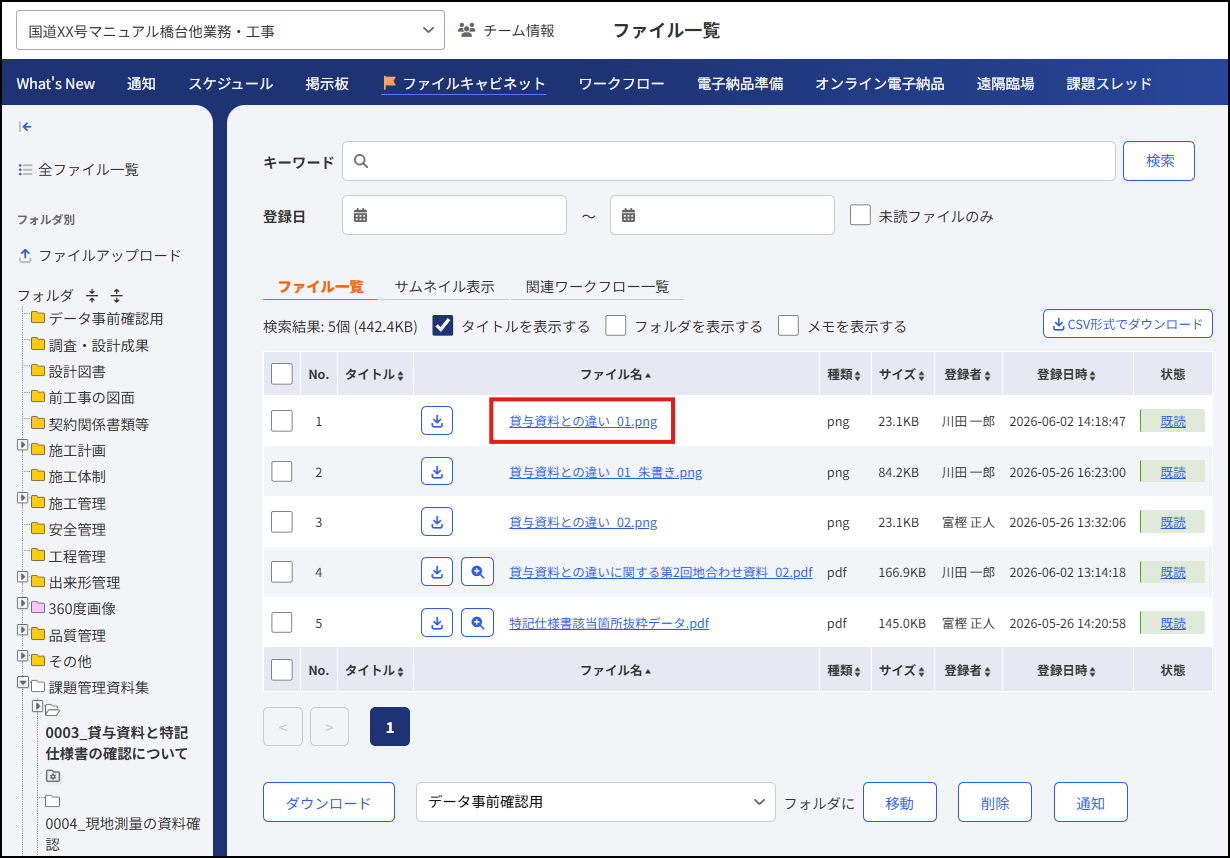Image resolution: width=1230 pixels, height=858 pixels.
Task: Download 特記仕様書該当箇所抜粋データ.pdf via row icon
Action: tap(437, 622)
